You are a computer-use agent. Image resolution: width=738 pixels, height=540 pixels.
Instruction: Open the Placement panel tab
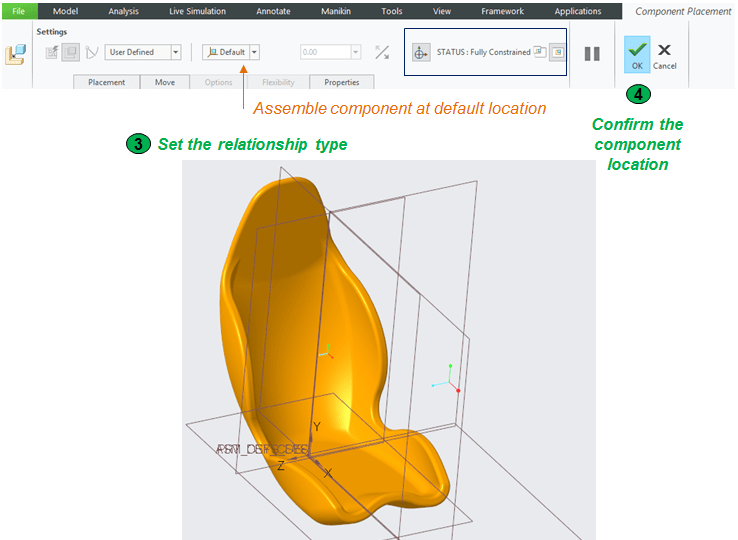[106, 82]
